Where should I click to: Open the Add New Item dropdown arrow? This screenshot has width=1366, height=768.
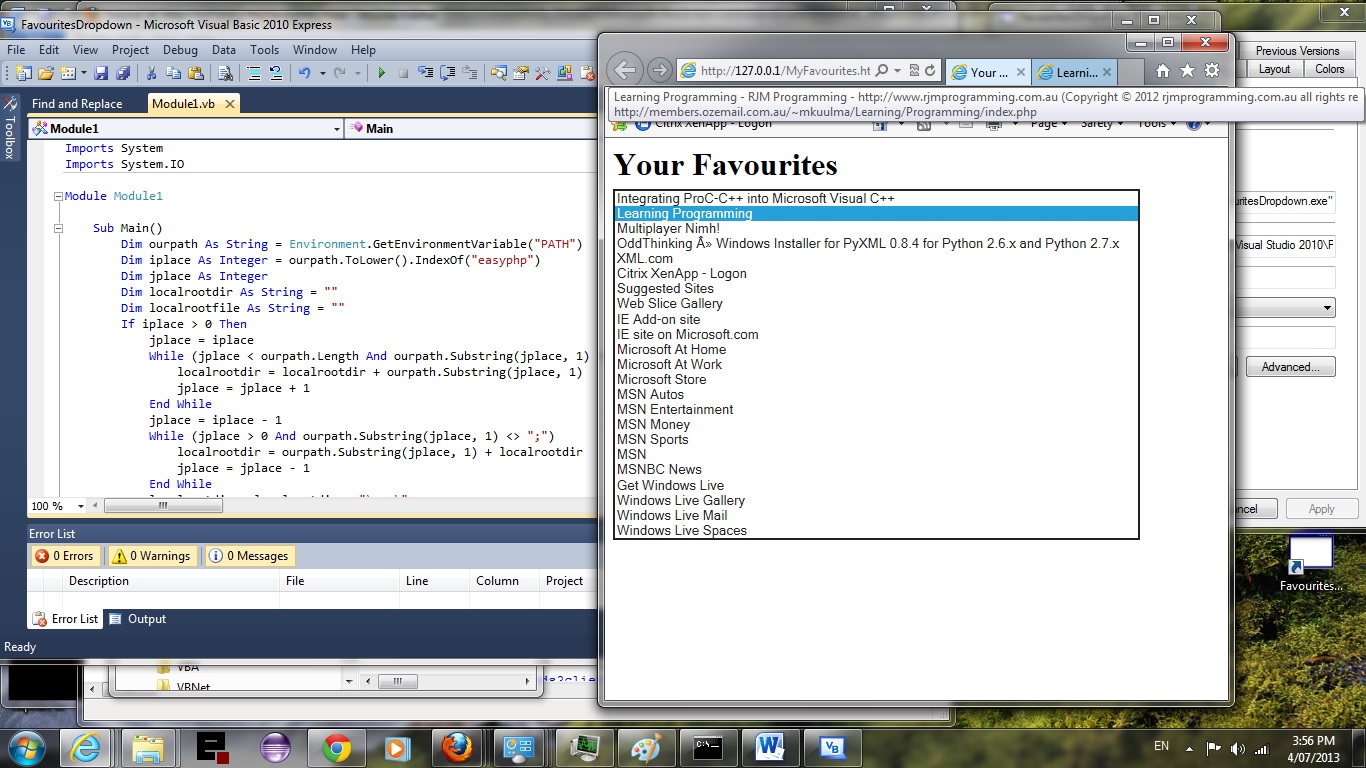tap(84, 73)
